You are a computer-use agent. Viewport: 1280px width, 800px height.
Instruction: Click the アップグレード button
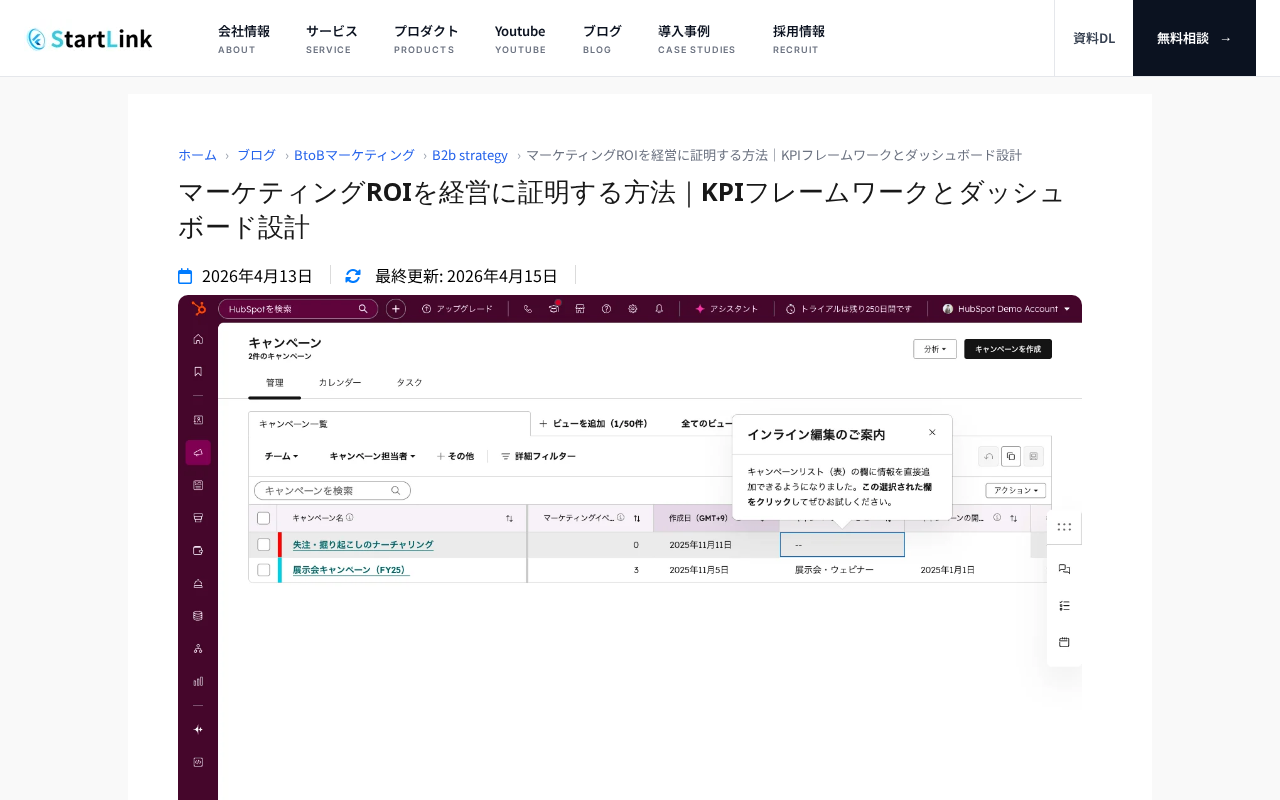point(457,309)
